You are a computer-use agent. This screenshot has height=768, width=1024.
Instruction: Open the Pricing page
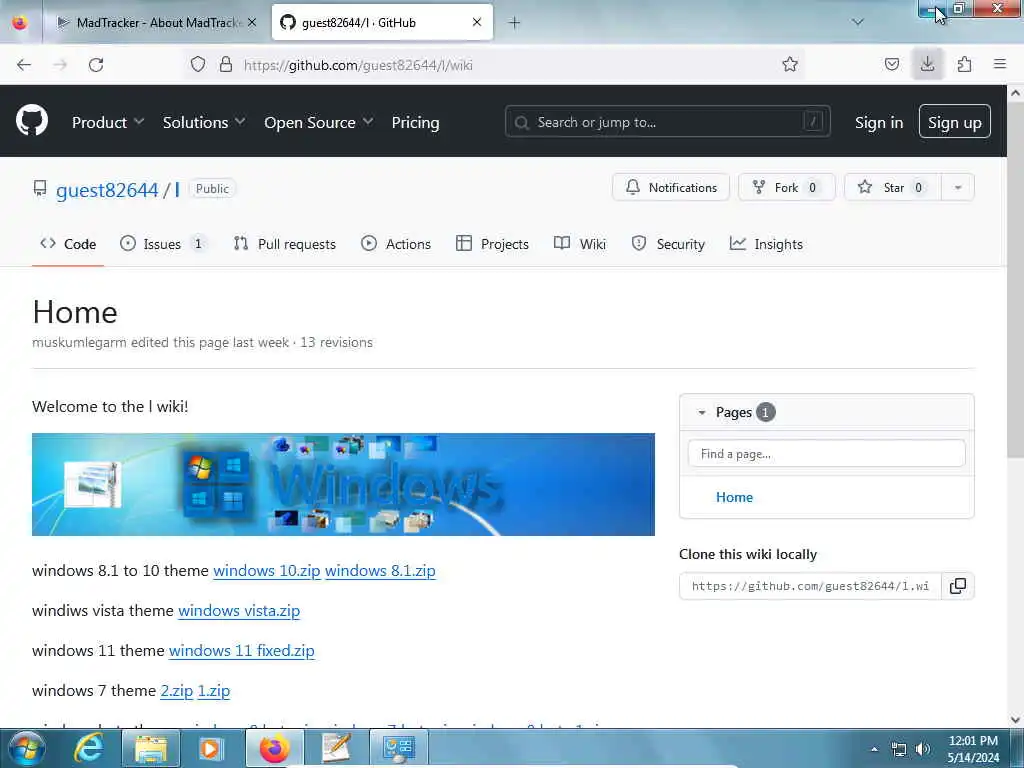(415, 122)
